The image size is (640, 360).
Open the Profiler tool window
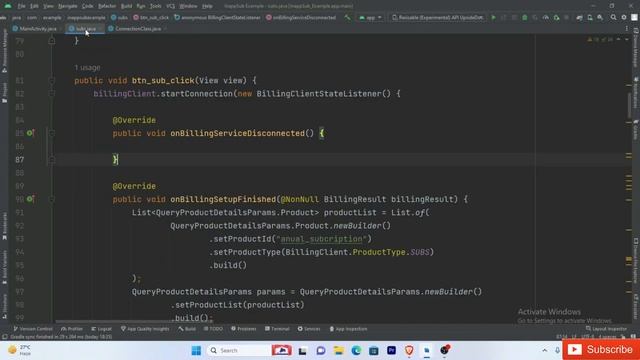click(x=72, y=329)
